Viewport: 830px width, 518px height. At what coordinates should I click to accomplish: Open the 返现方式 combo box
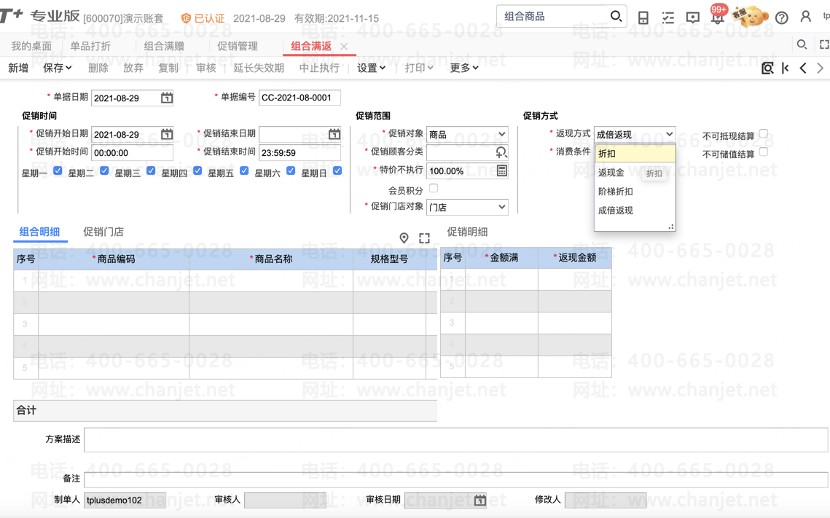(635, 134)
